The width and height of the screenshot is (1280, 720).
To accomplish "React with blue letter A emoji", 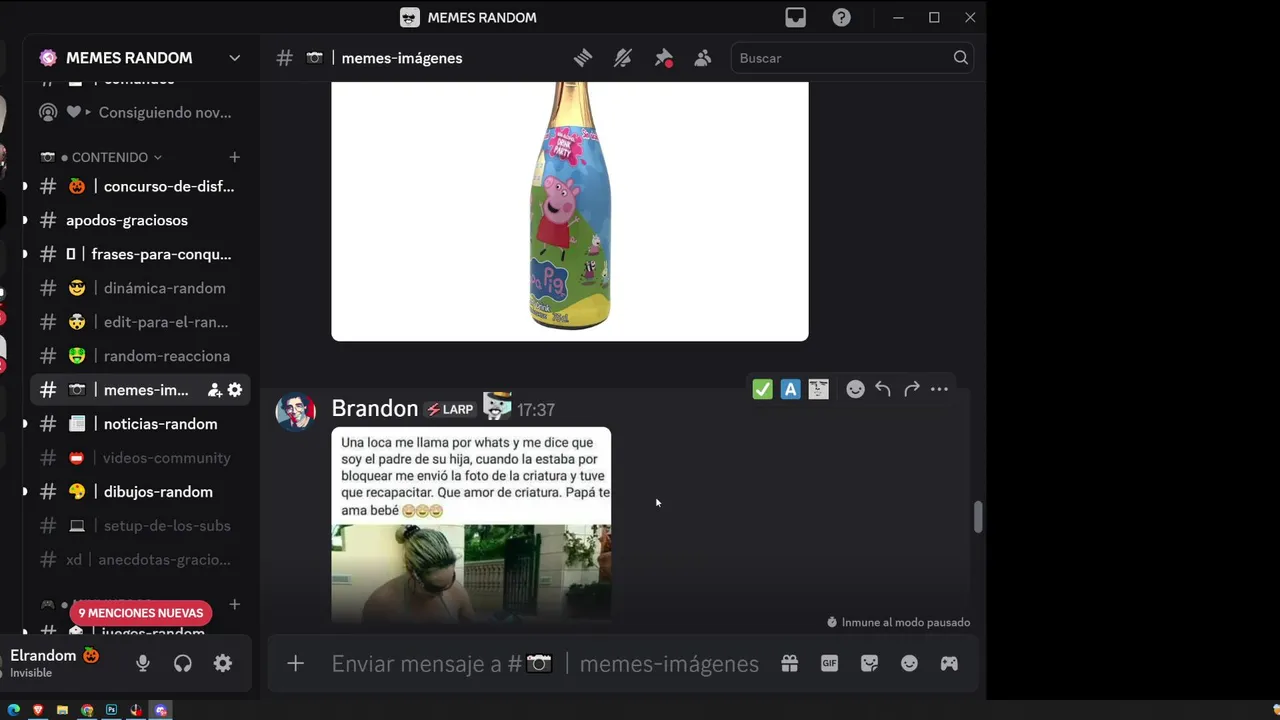I will (x=791, y=389).
